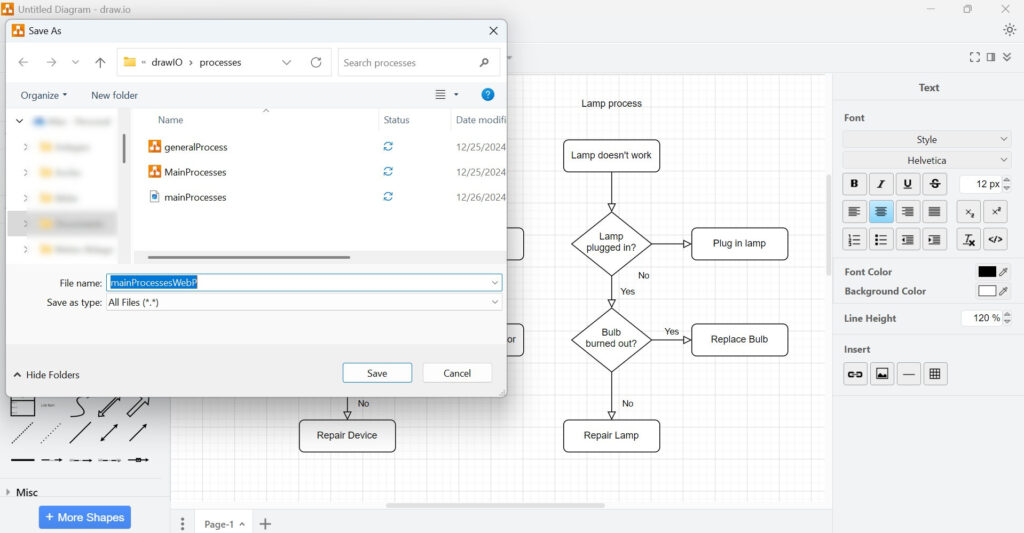This screenshot has height=533, width=1024.
Task: Apply italic formatting to text
Action: pos(881,184)
